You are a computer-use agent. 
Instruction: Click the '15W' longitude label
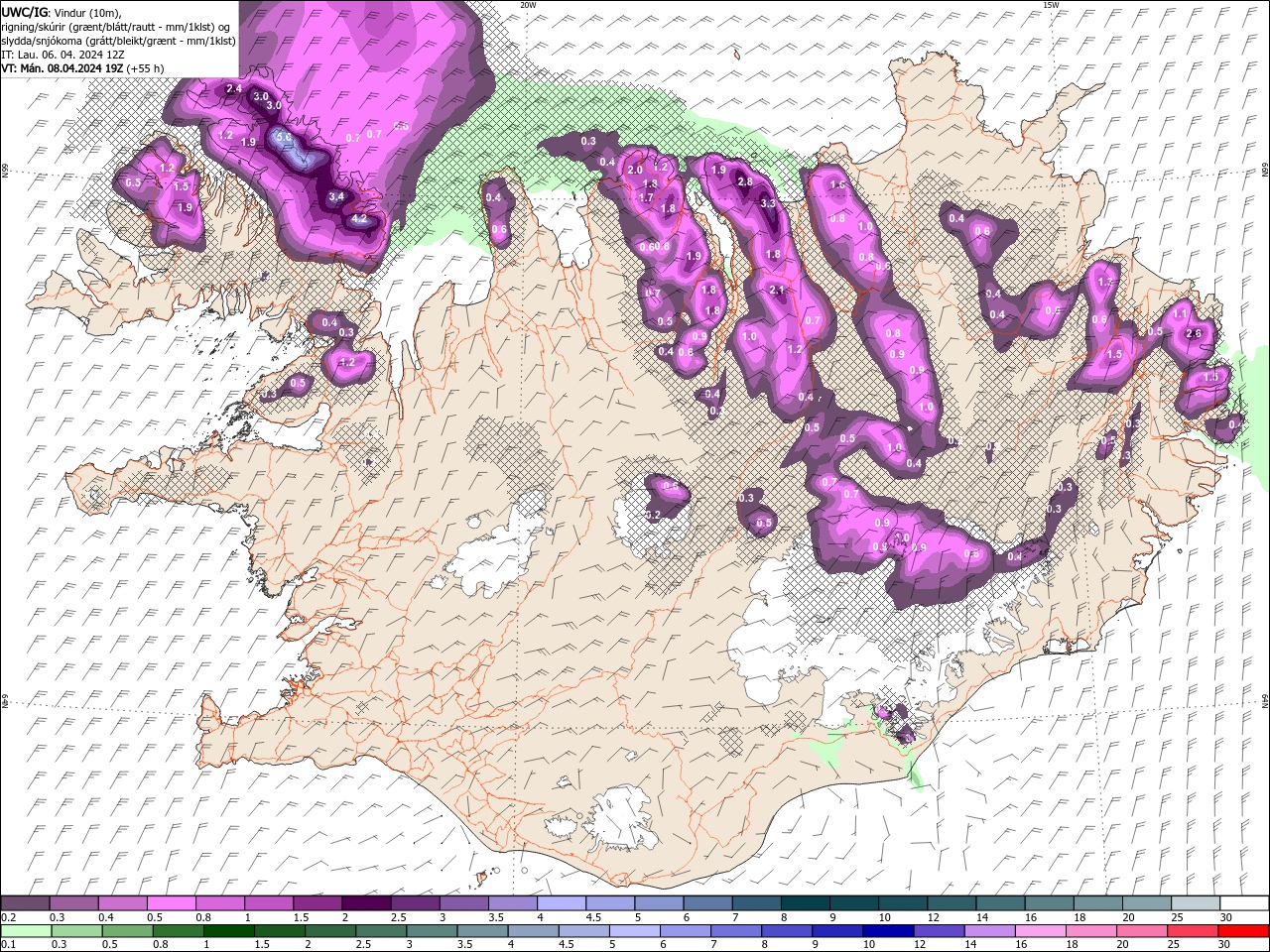(x=1051, y=5)
